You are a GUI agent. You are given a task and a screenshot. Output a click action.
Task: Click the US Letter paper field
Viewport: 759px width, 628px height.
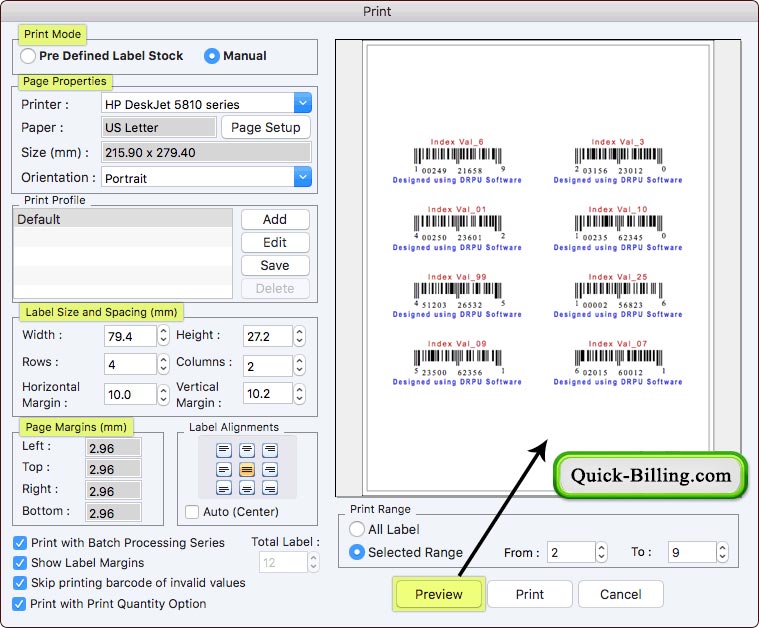pos(159,127)
